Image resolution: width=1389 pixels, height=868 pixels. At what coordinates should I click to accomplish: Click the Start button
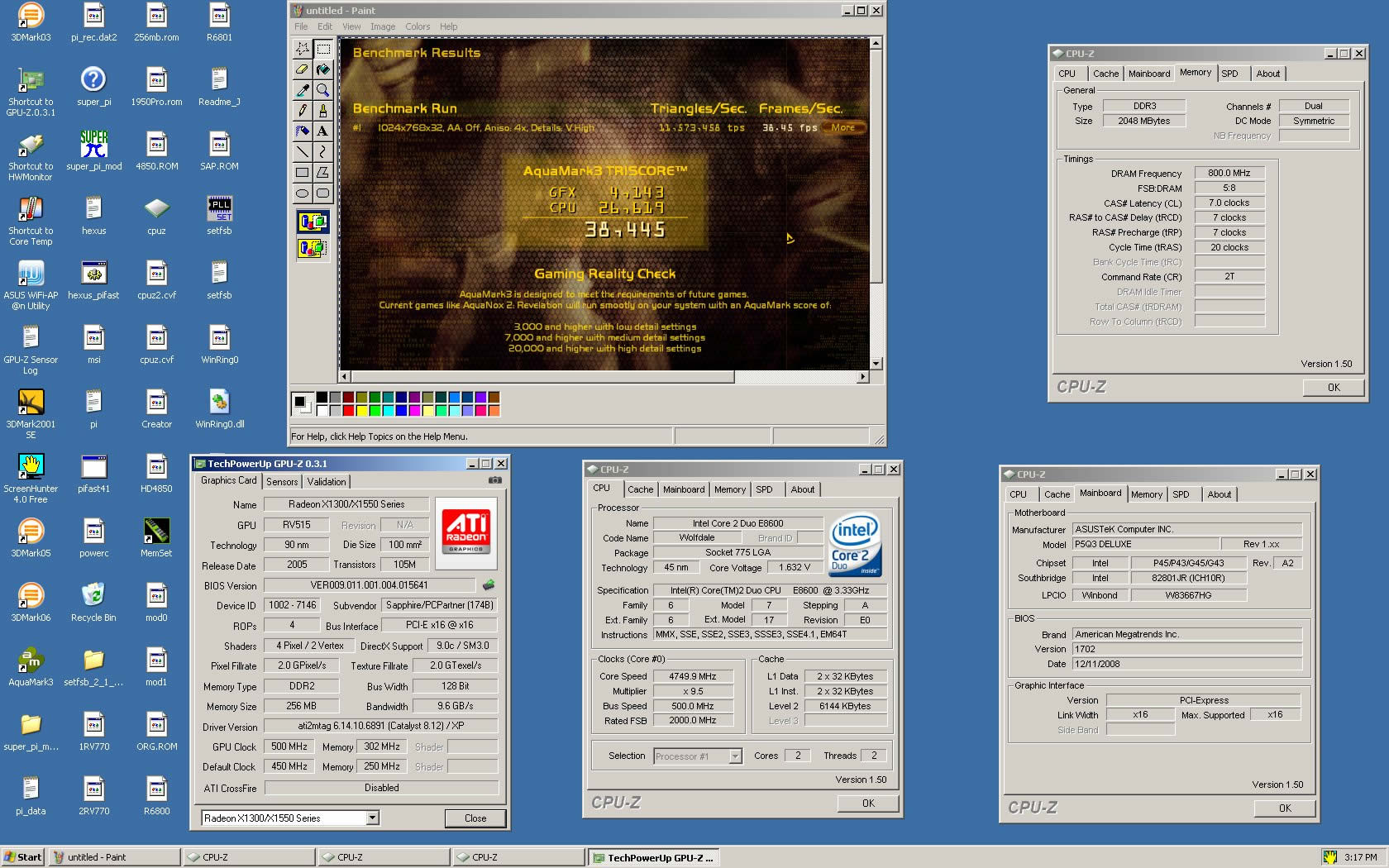click(22, 857)
